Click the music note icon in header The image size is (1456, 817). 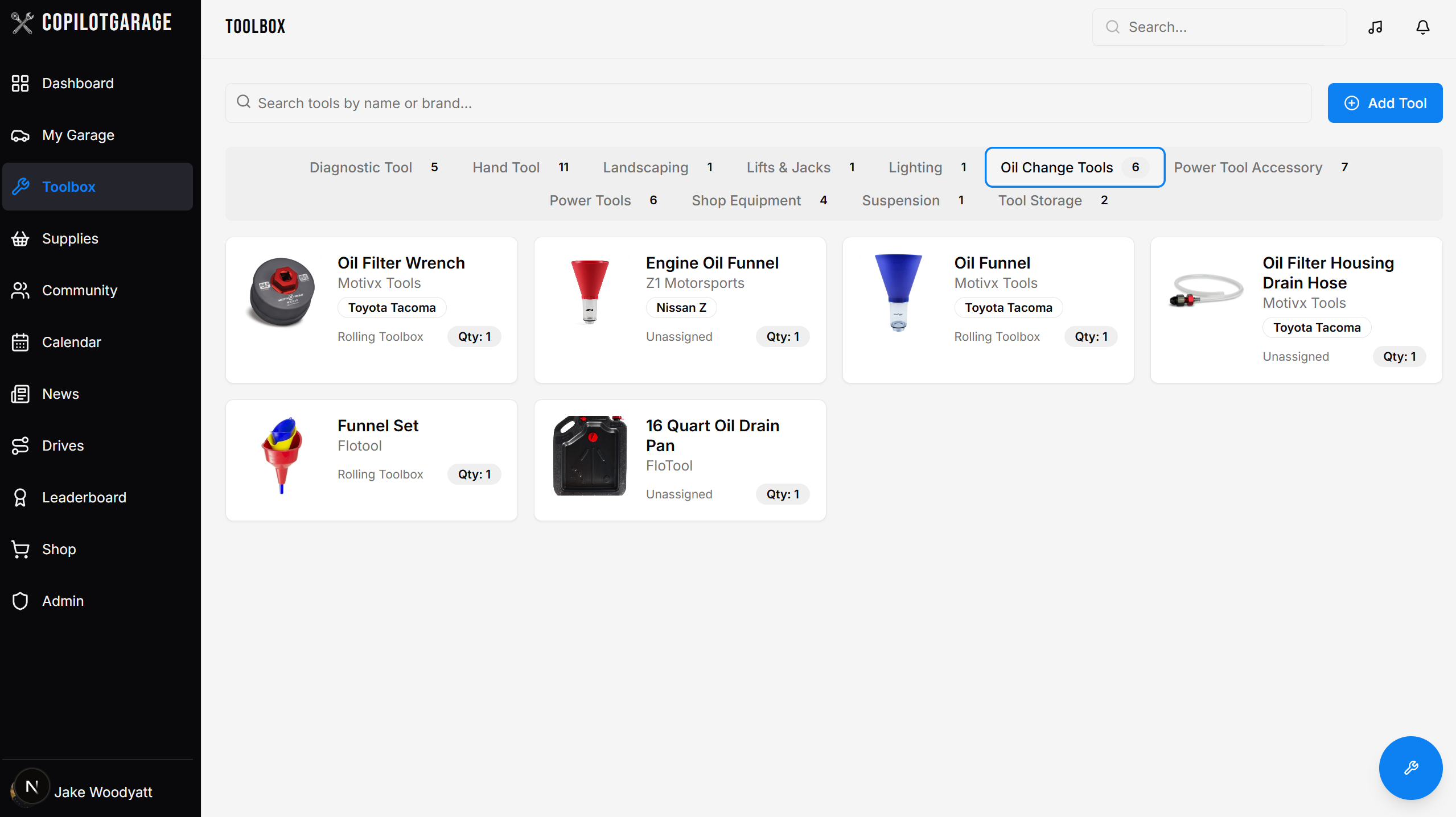point(1375,27)
